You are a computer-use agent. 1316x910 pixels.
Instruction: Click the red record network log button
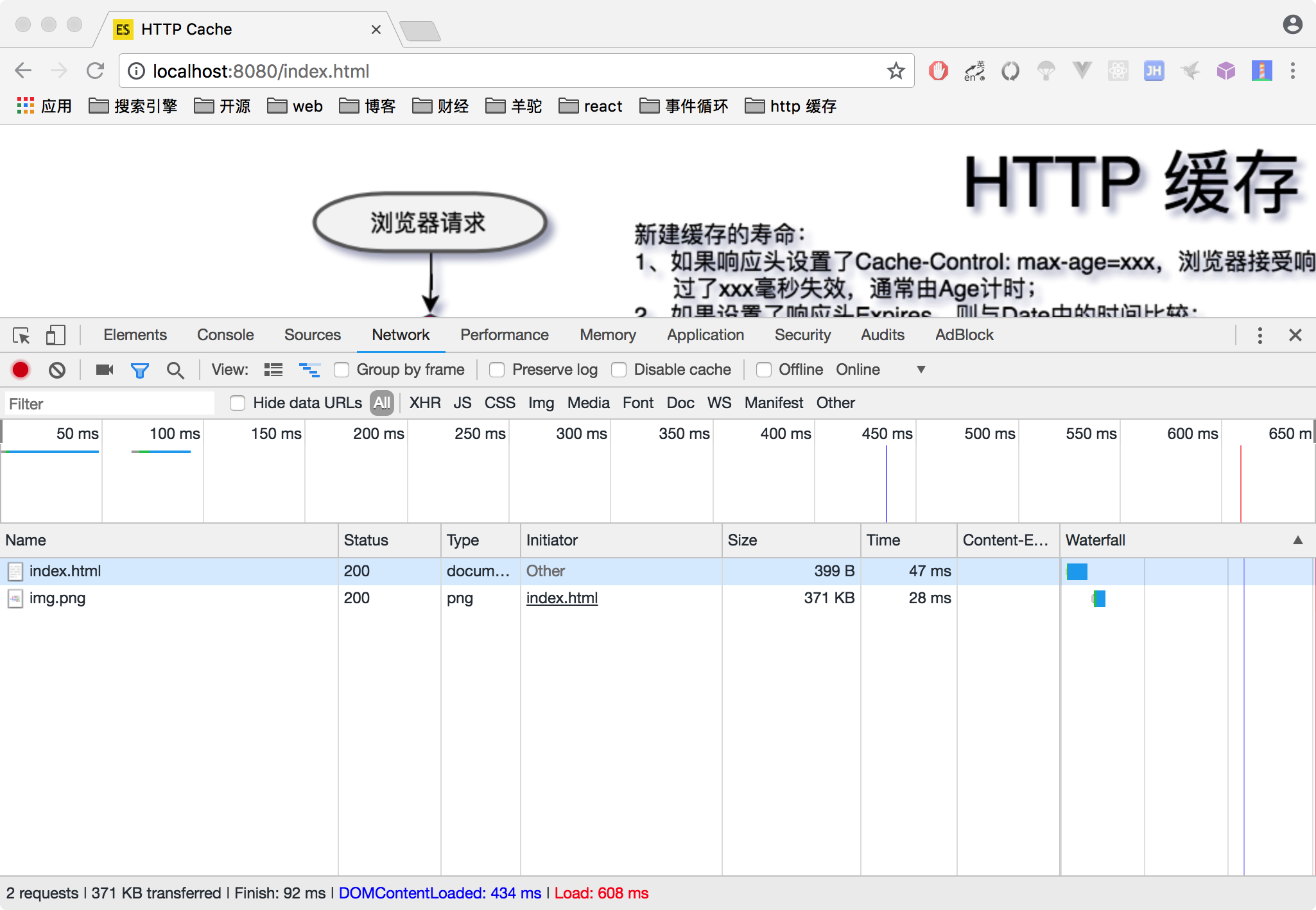(x=21, y=370)
